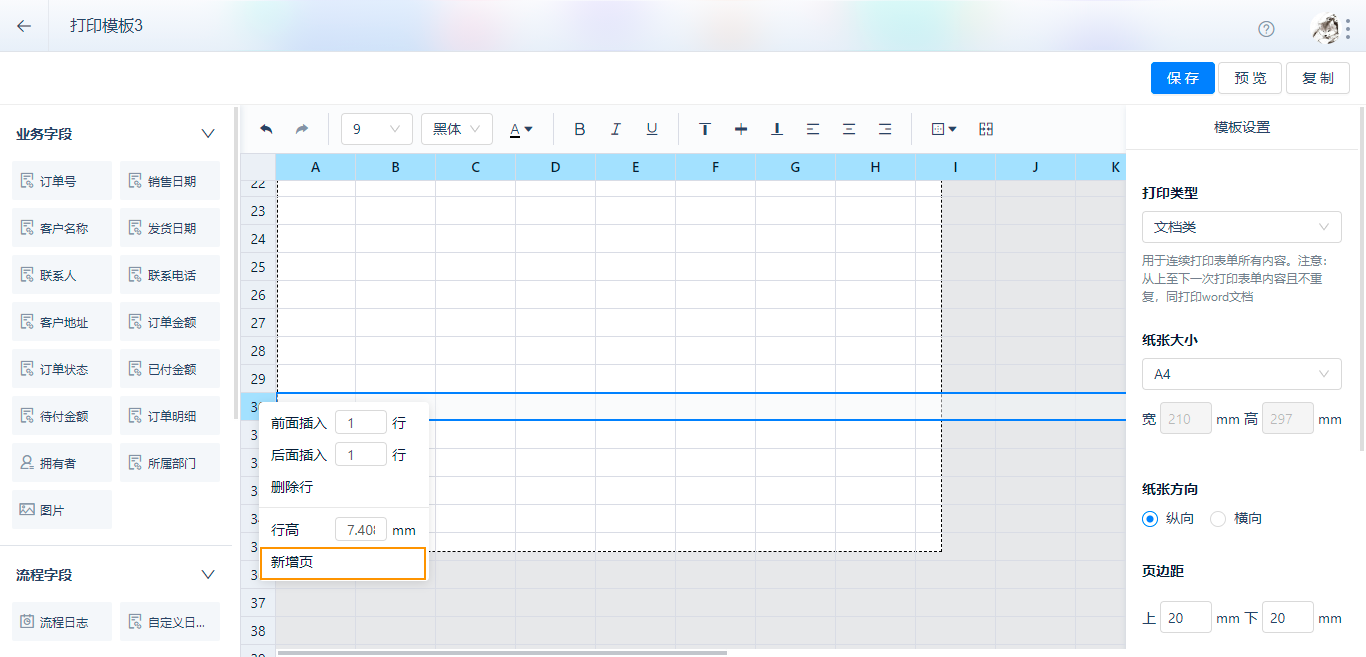Image resolution: width=1366 pixels, height=657 pixels.
Task: Undo the last edit
Action: click(x=266, y=129)
